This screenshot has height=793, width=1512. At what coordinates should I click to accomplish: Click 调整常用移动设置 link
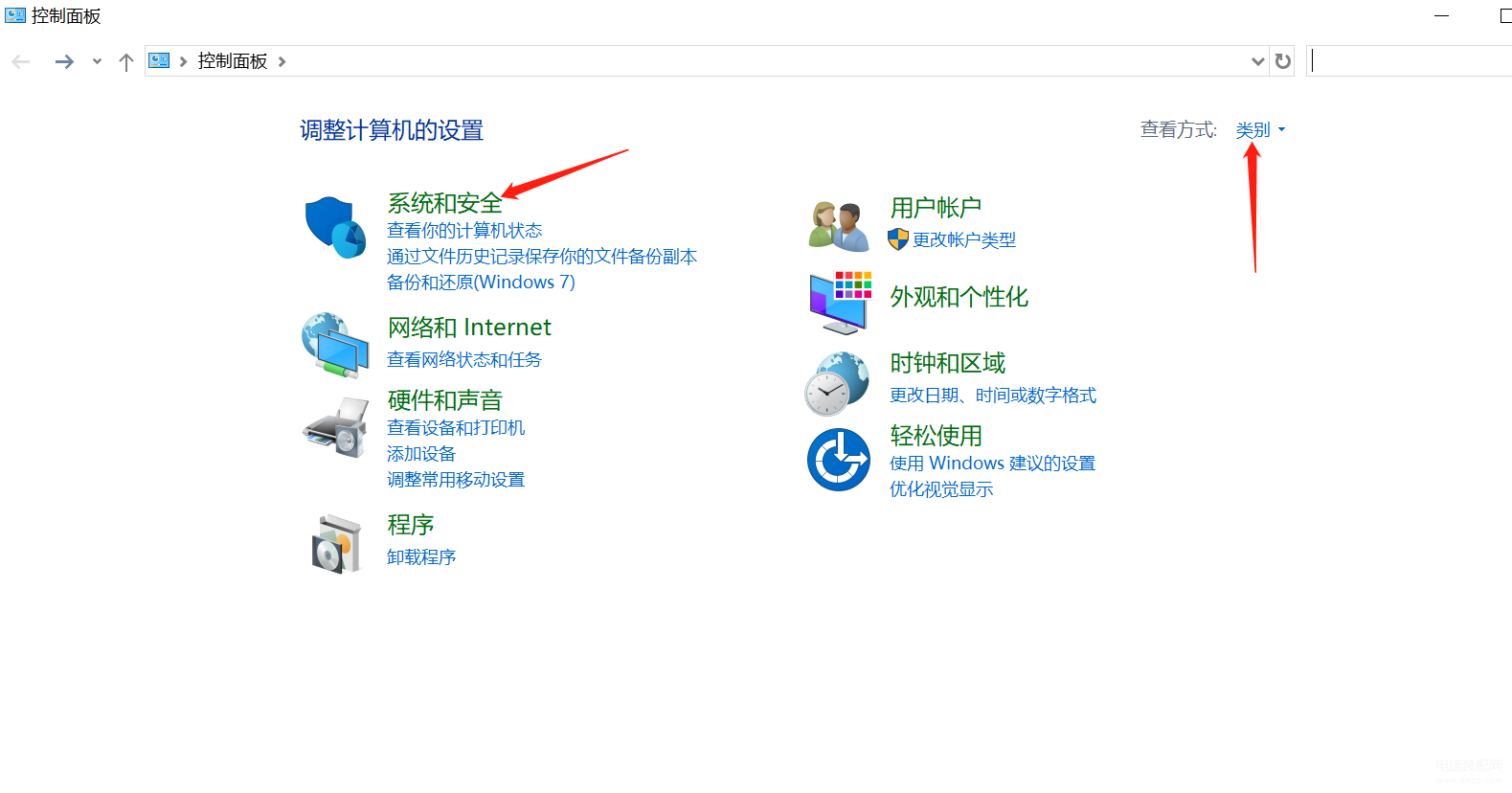(x=456, y=480)
